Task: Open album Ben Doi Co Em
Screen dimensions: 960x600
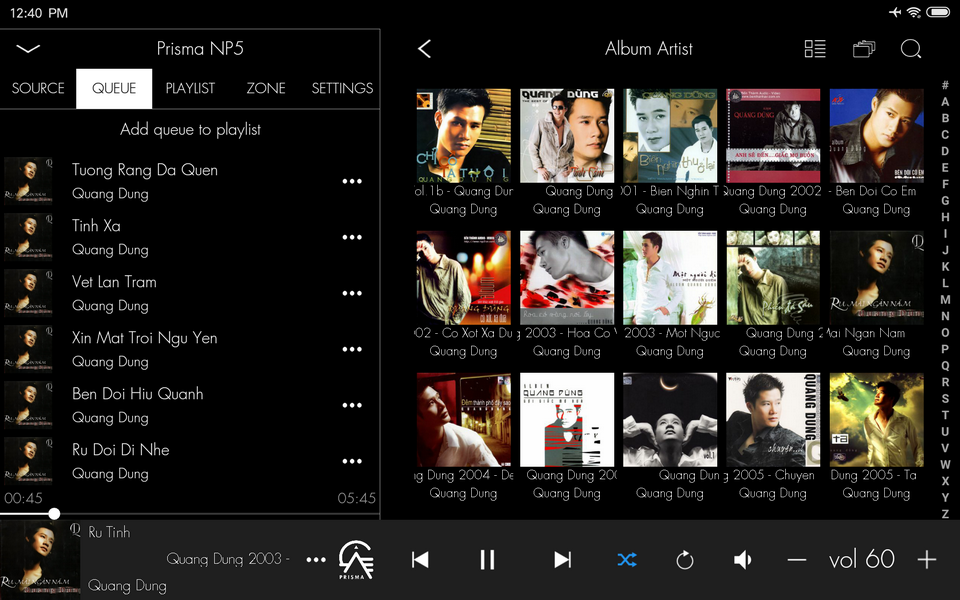Action: point(876,136)
